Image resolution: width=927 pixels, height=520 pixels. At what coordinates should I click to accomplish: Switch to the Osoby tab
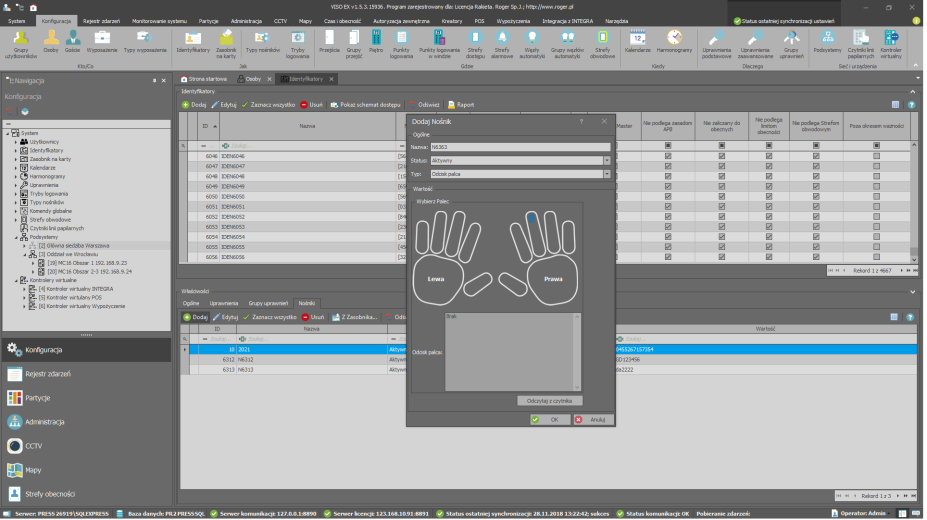[x=252, y=78]
